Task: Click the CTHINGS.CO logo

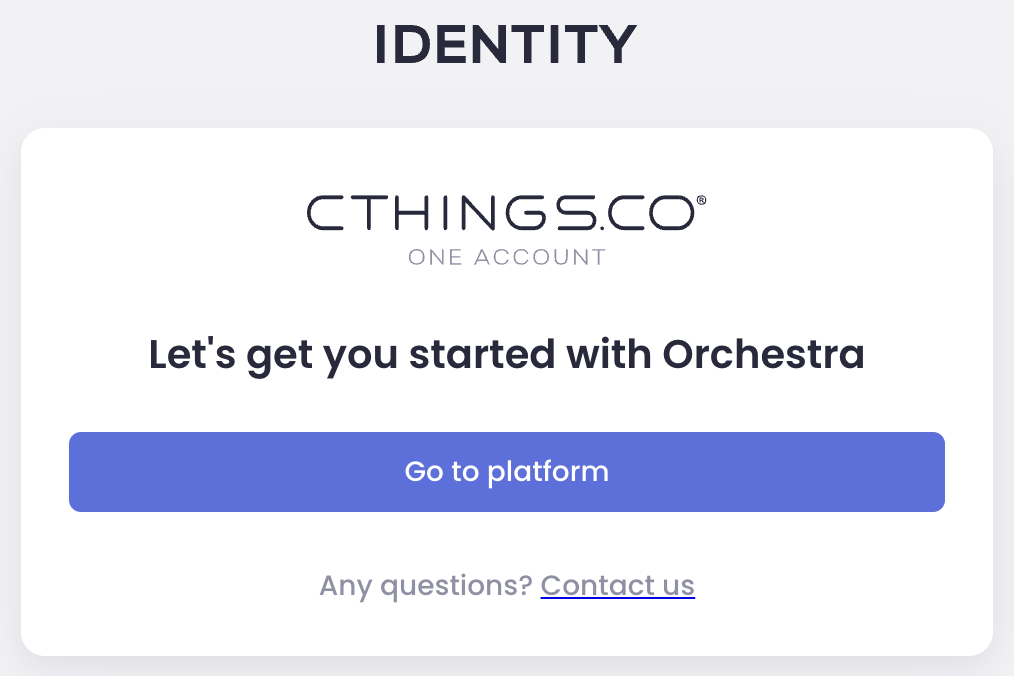Action: click(500, 214)
